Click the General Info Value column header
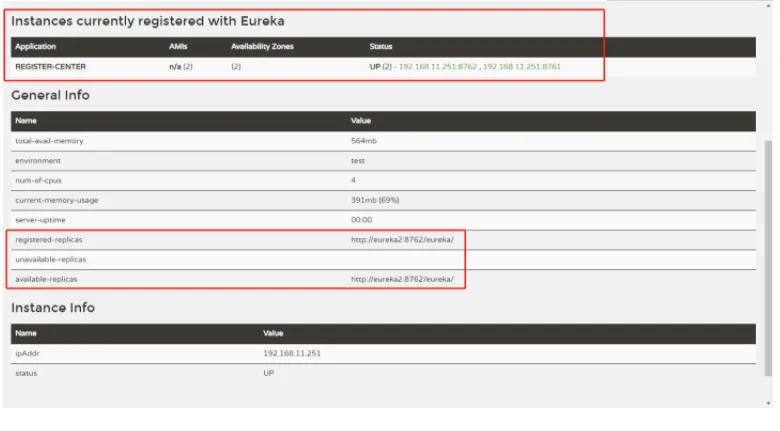 coord(361,120)
